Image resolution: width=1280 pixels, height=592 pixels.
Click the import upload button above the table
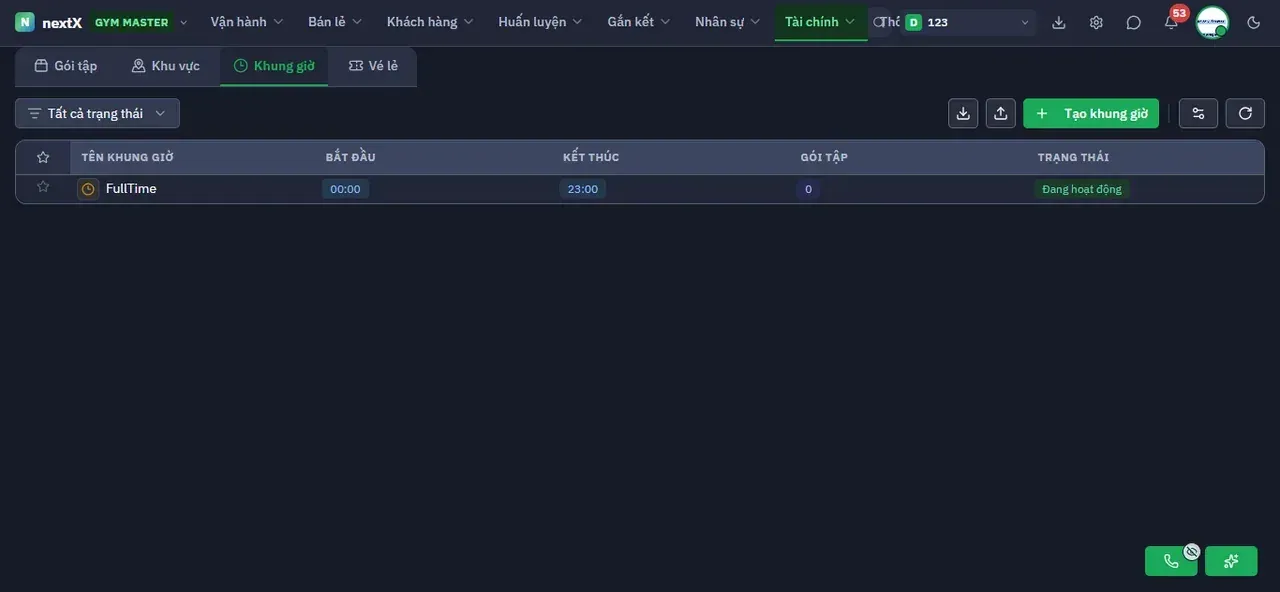[x=1001, y=113]
